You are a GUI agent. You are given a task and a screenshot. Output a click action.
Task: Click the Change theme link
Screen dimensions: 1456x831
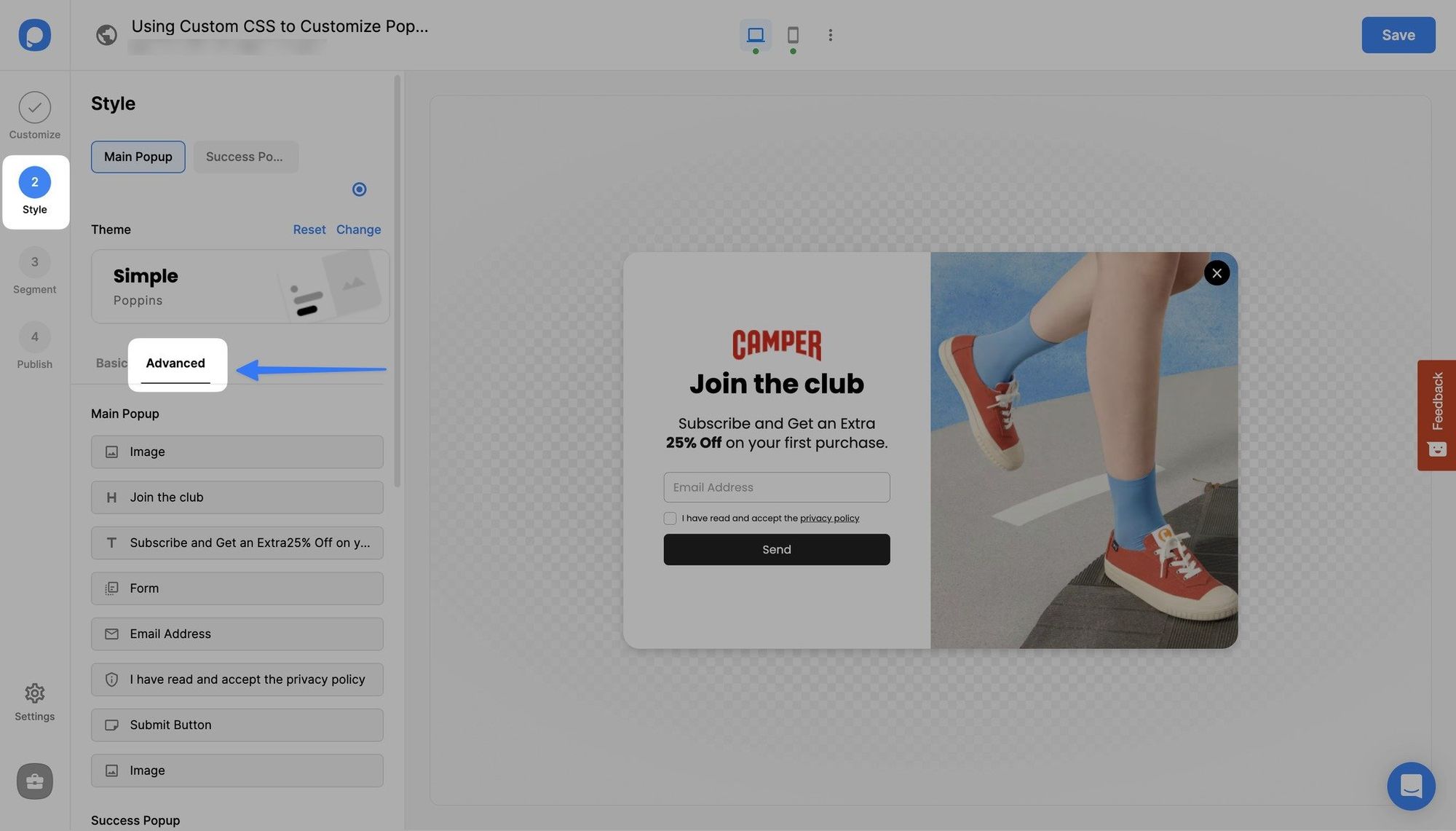358,229
